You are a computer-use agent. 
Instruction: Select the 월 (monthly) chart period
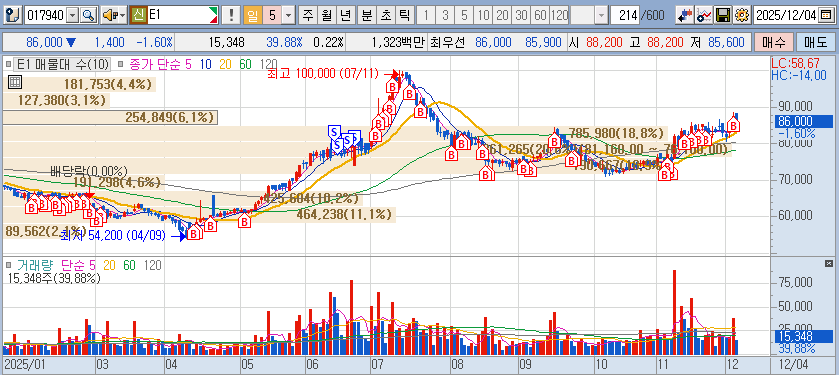[326, 15]
